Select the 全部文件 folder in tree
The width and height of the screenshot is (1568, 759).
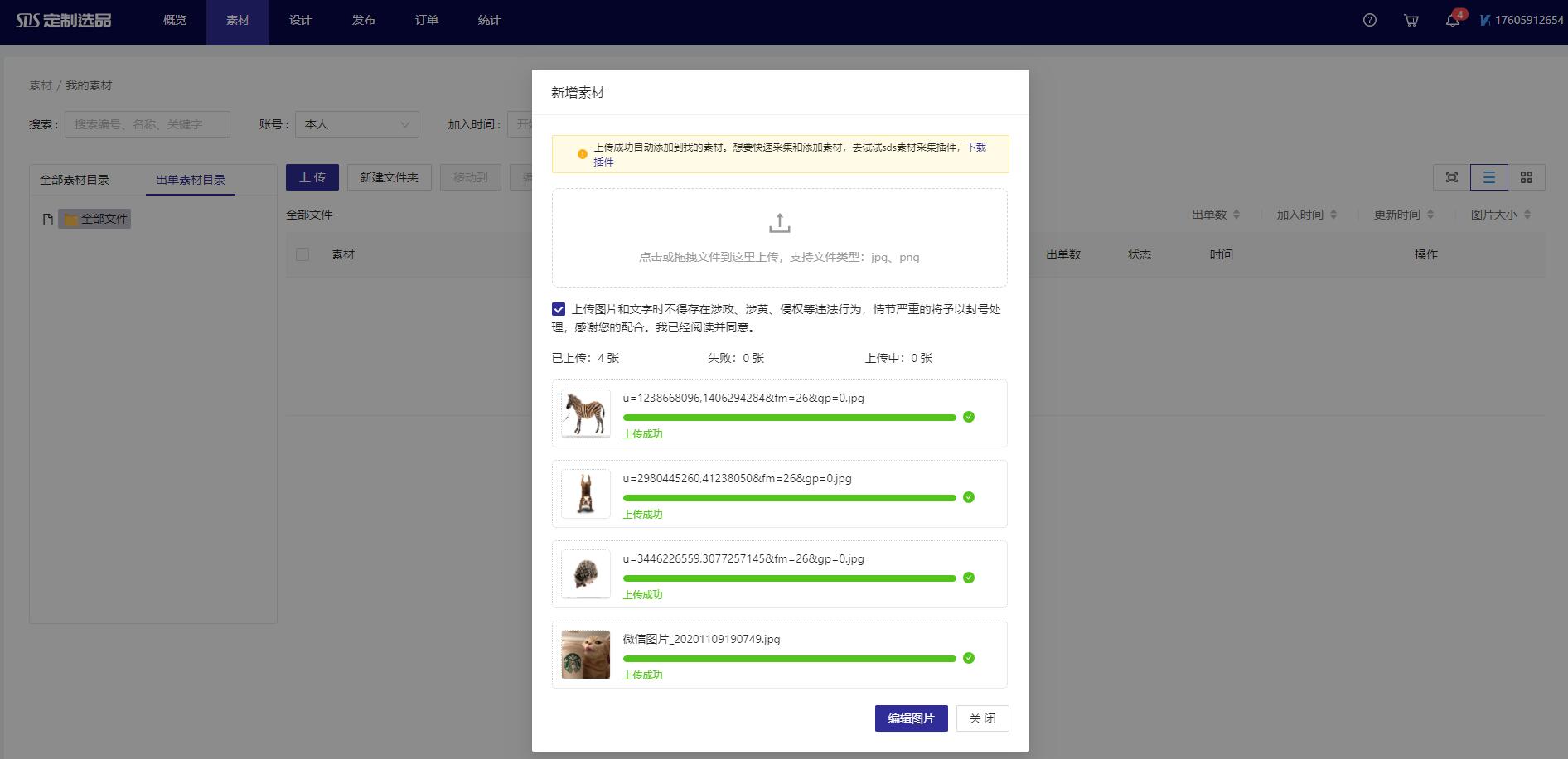point(94,219)
